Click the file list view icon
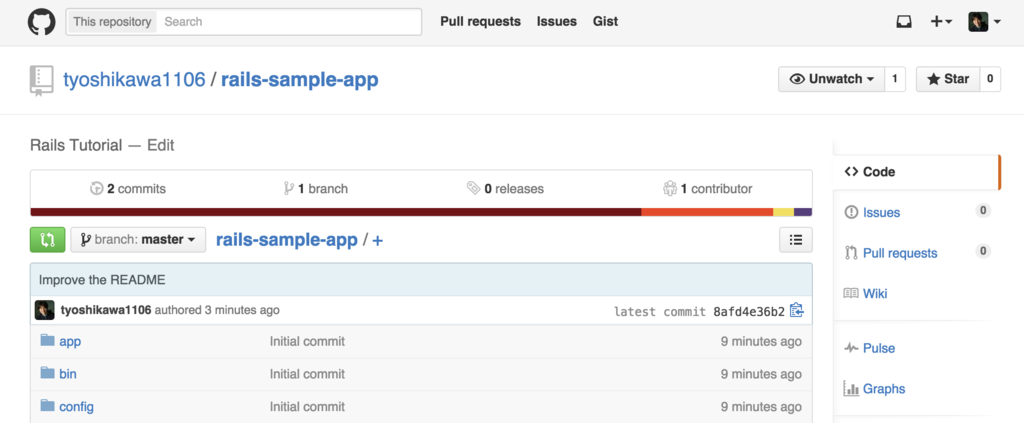This screenshot has height=423, width=1024. [x=795, y=240]
